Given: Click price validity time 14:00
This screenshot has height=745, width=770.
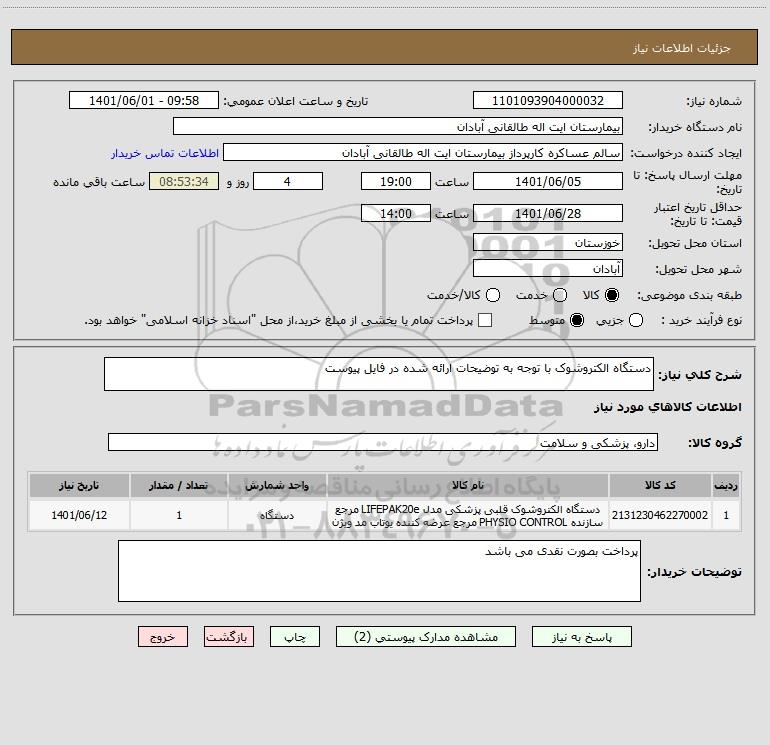Looking at the screenshot, I should [396, 213].
